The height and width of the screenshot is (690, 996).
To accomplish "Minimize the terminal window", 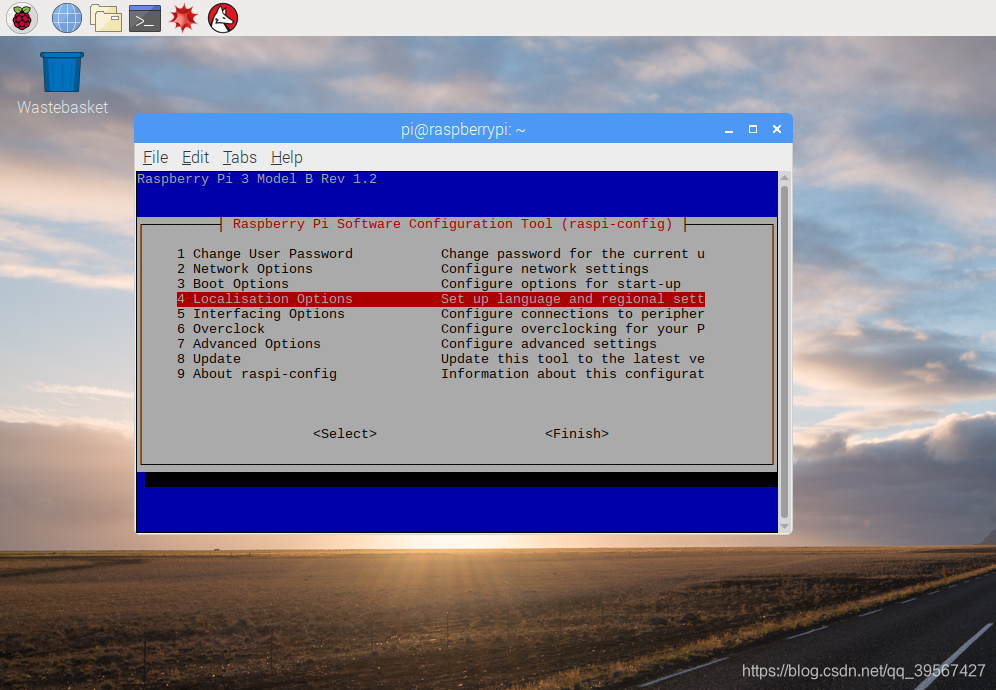I will [x=729, y=130].
